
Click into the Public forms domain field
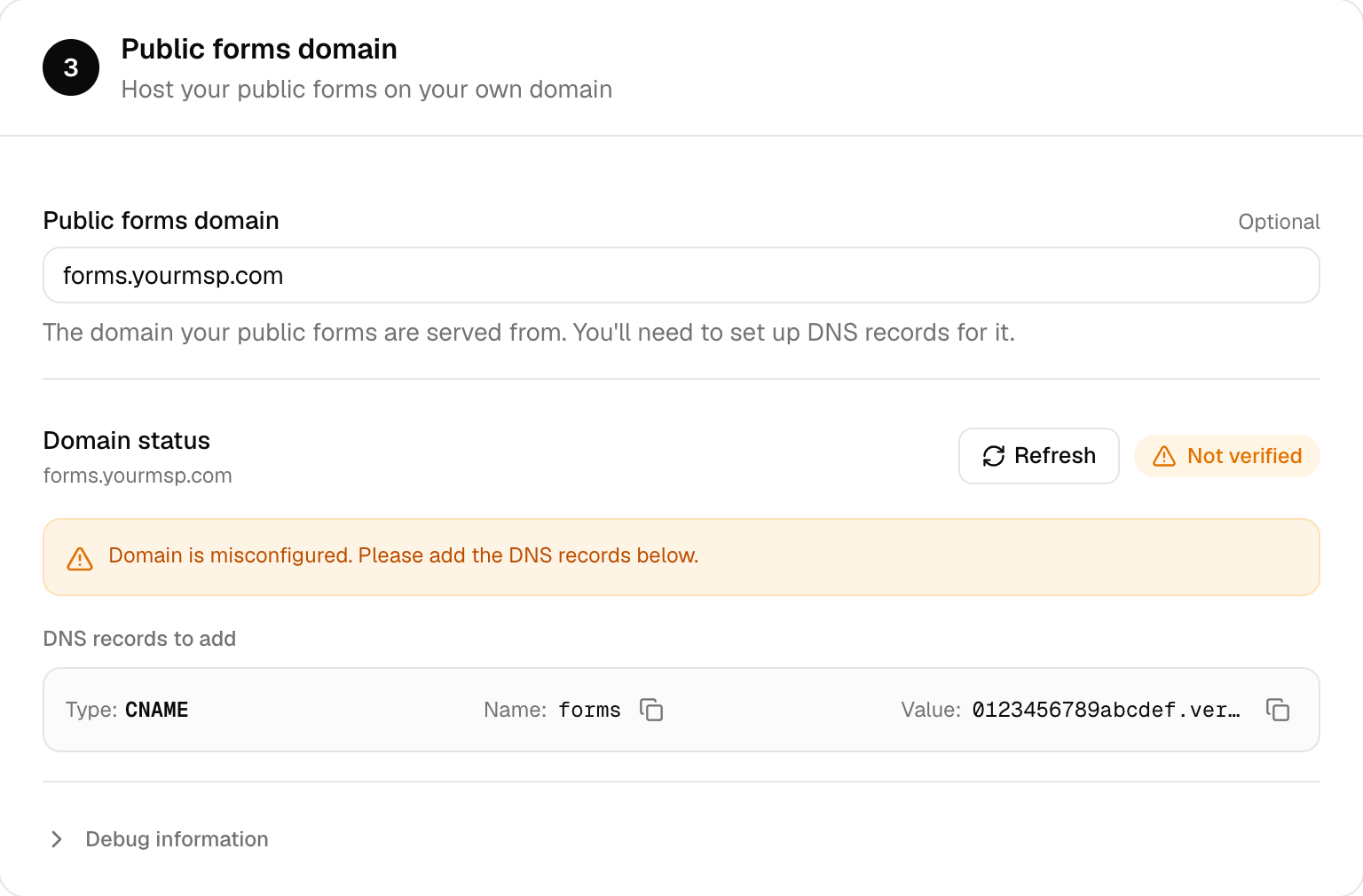pos(681,275)
